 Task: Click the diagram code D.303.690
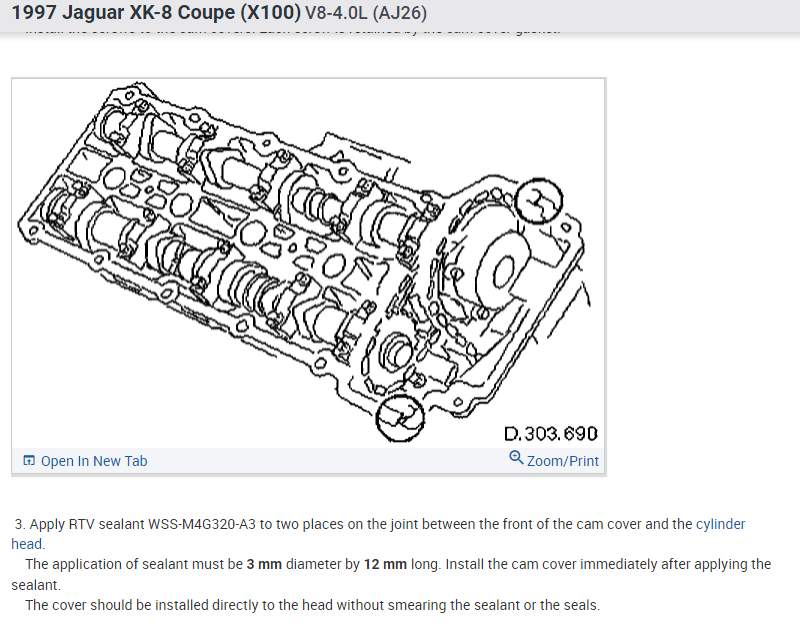[551, 434]
